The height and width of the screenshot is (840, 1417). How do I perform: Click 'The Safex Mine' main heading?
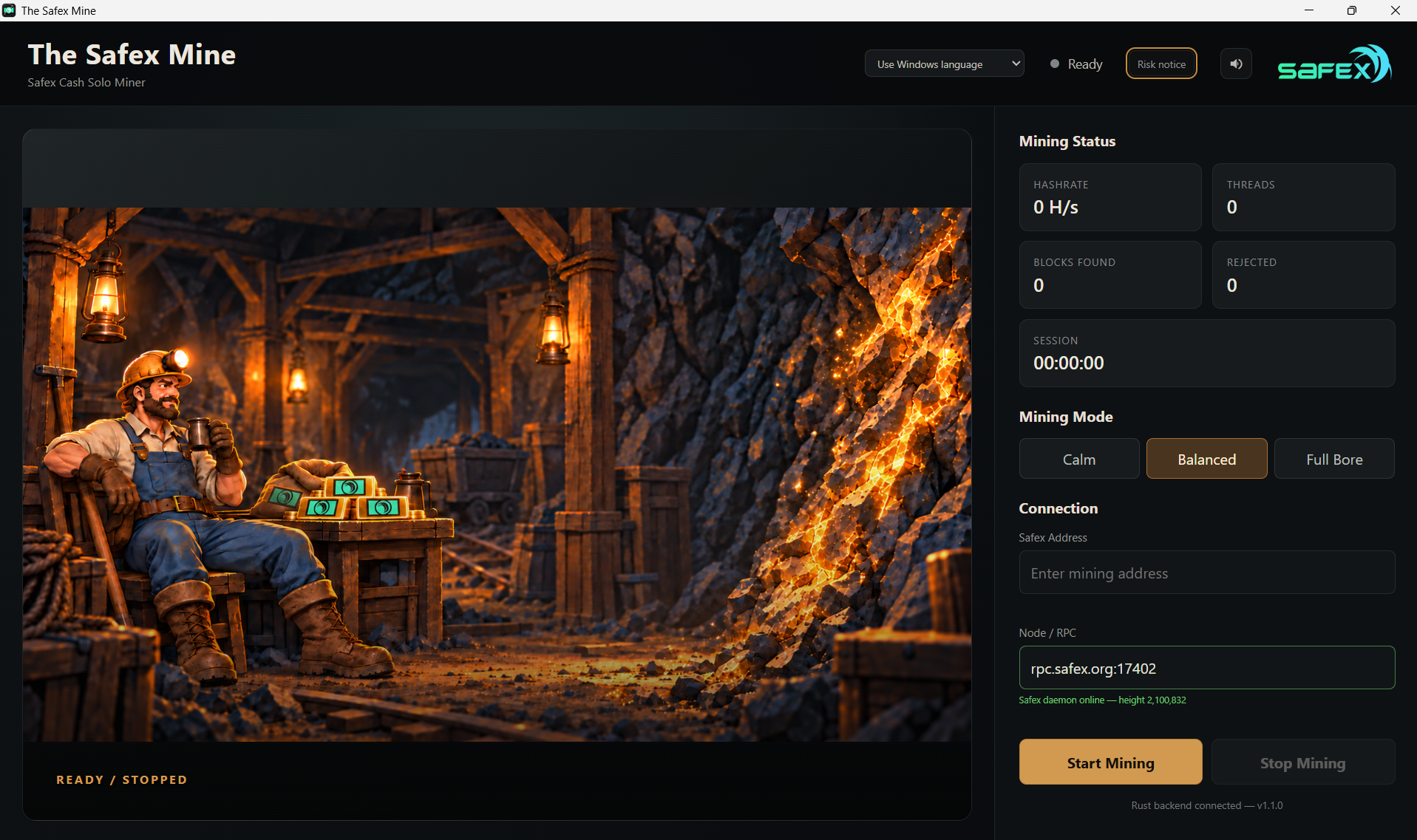[132, 55]
